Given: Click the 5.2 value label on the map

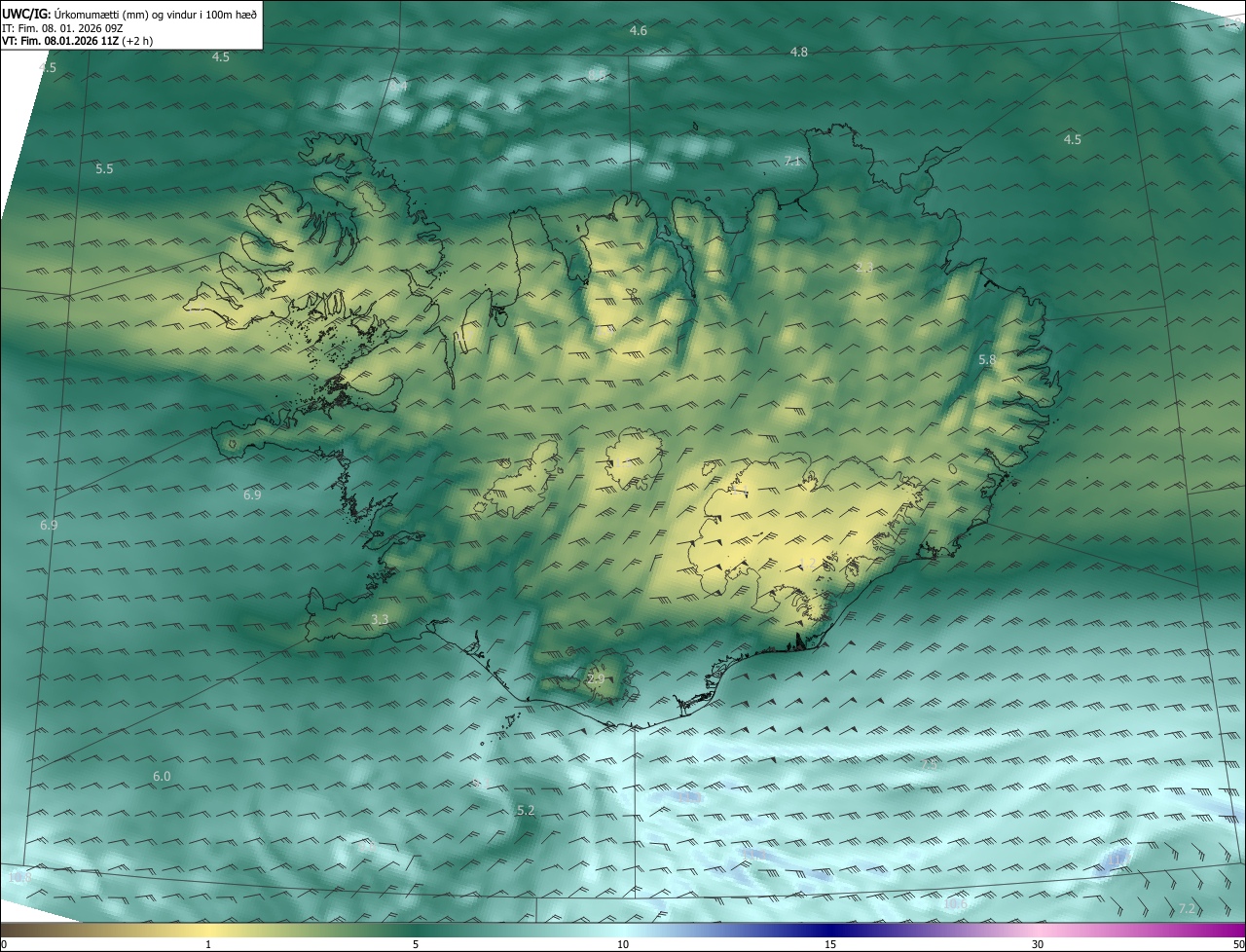Looking at the screenshot, I should point(527,810).
